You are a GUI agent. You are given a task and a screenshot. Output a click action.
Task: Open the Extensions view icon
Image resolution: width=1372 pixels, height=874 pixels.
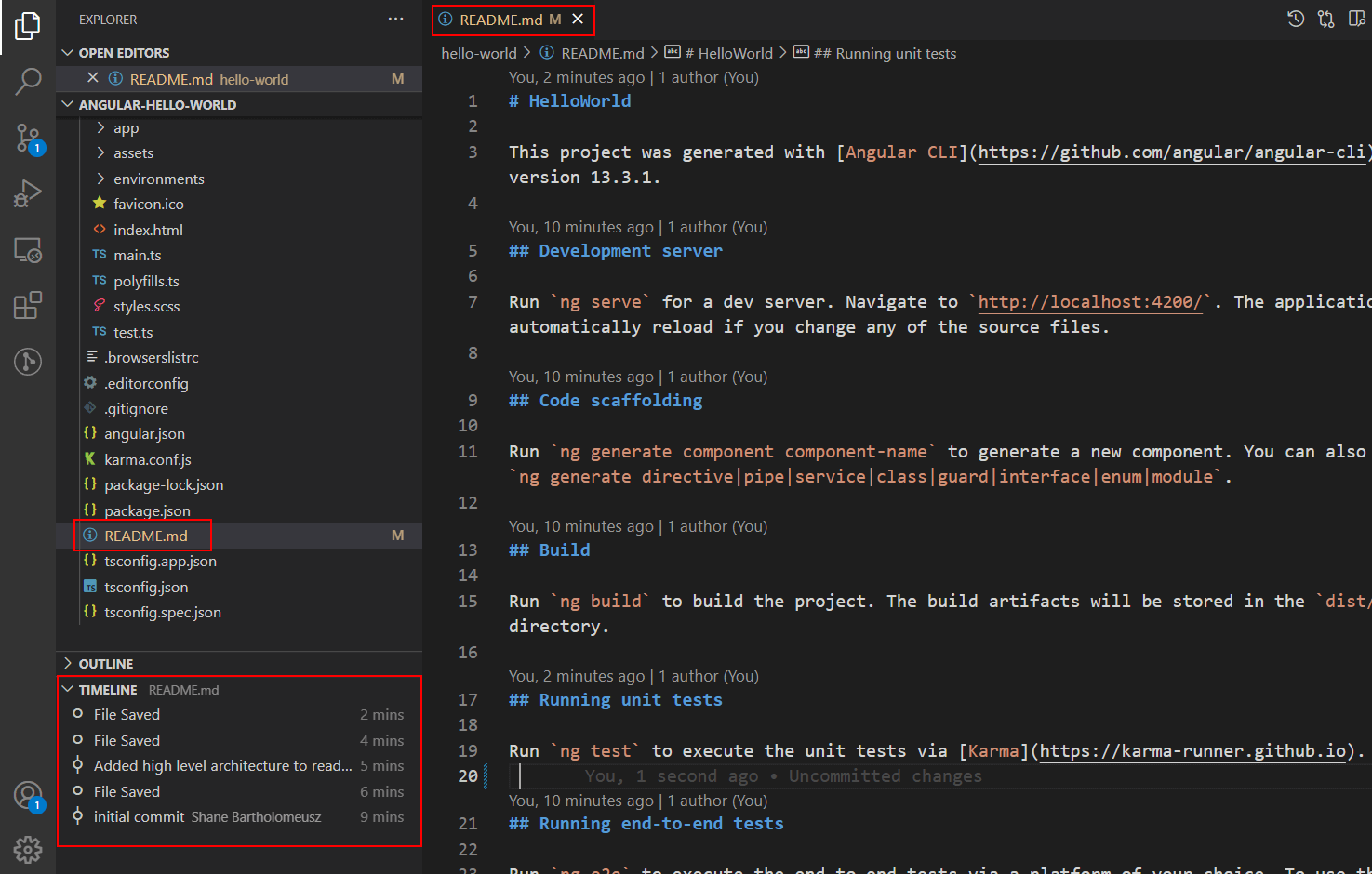pyautogui.click(x=28, y=305)
